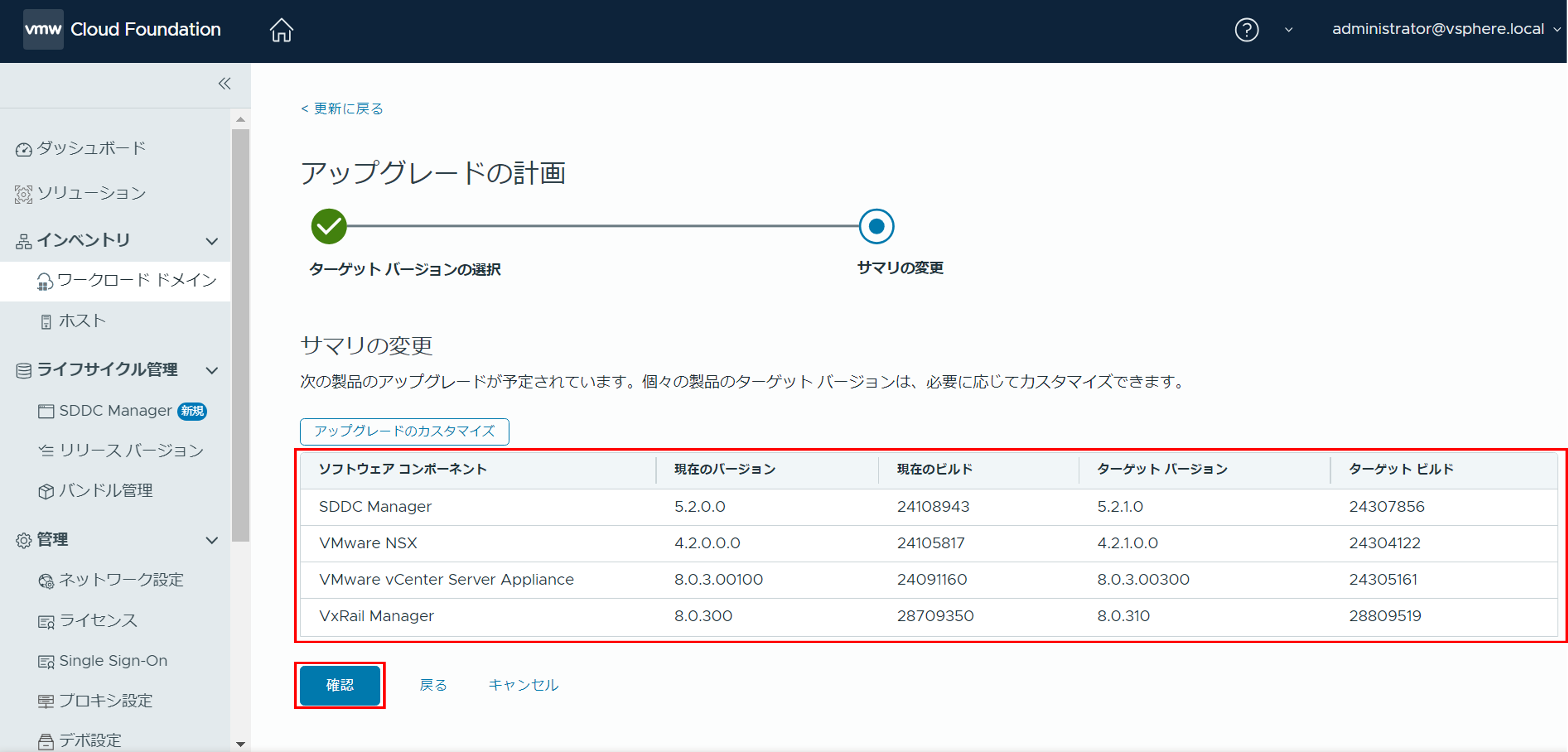Click the ライセンス certificate icon
Viewport: 1568px width, 752px height.
[46, 621]
